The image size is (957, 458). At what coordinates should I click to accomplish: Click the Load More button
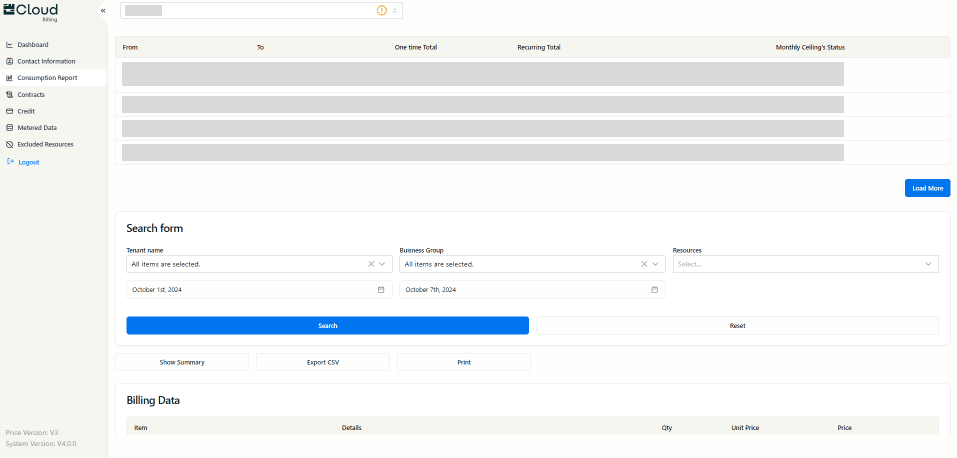(927, 188)
